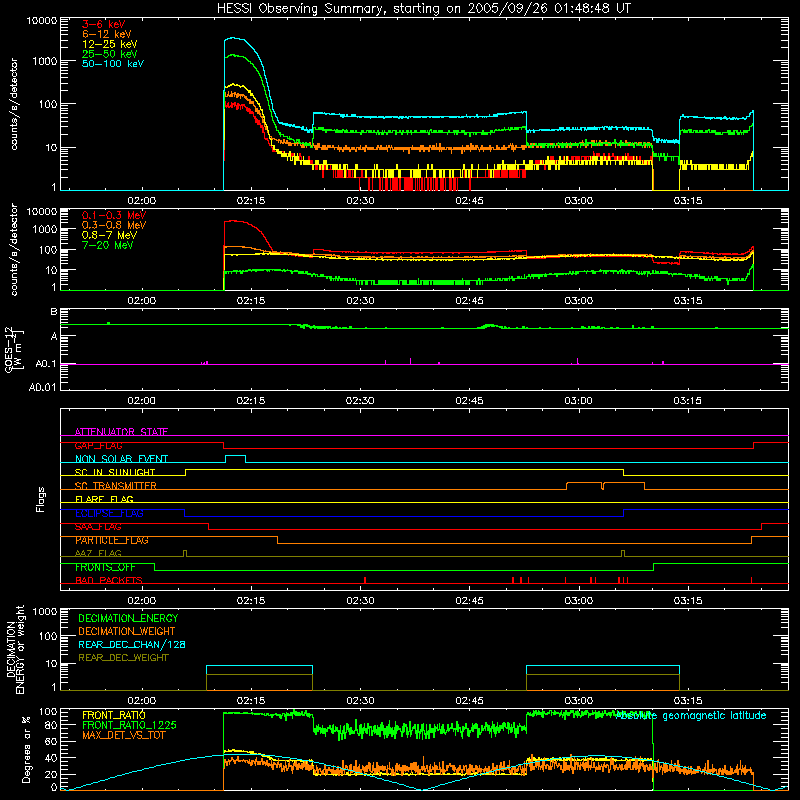The height and width of the screenshot is (800, 800).
Task: Click the 7-20 MeV legend label
Action: 108,245
